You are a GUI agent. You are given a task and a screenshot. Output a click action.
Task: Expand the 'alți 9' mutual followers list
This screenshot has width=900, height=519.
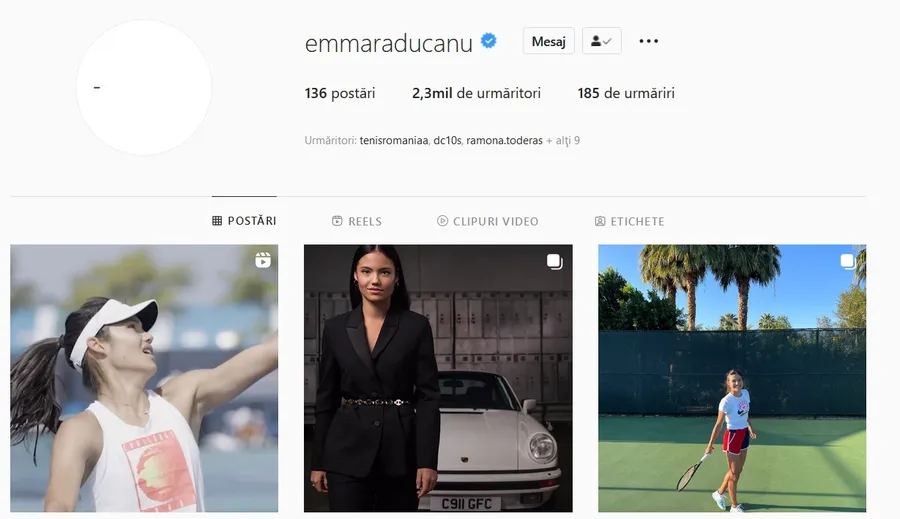(x=568, y=140)
